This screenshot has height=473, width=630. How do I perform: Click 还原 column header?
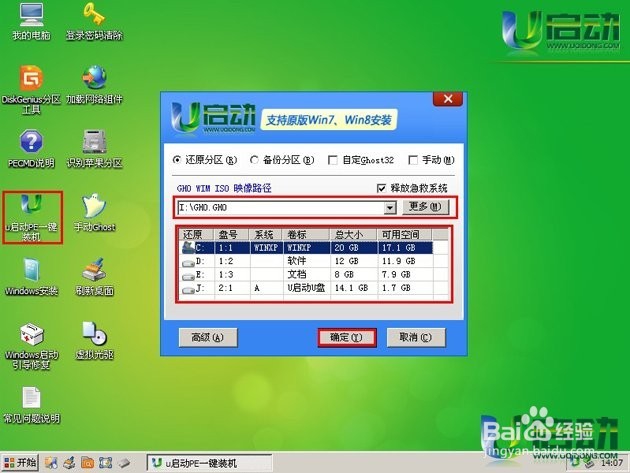[x=197, y=234]
